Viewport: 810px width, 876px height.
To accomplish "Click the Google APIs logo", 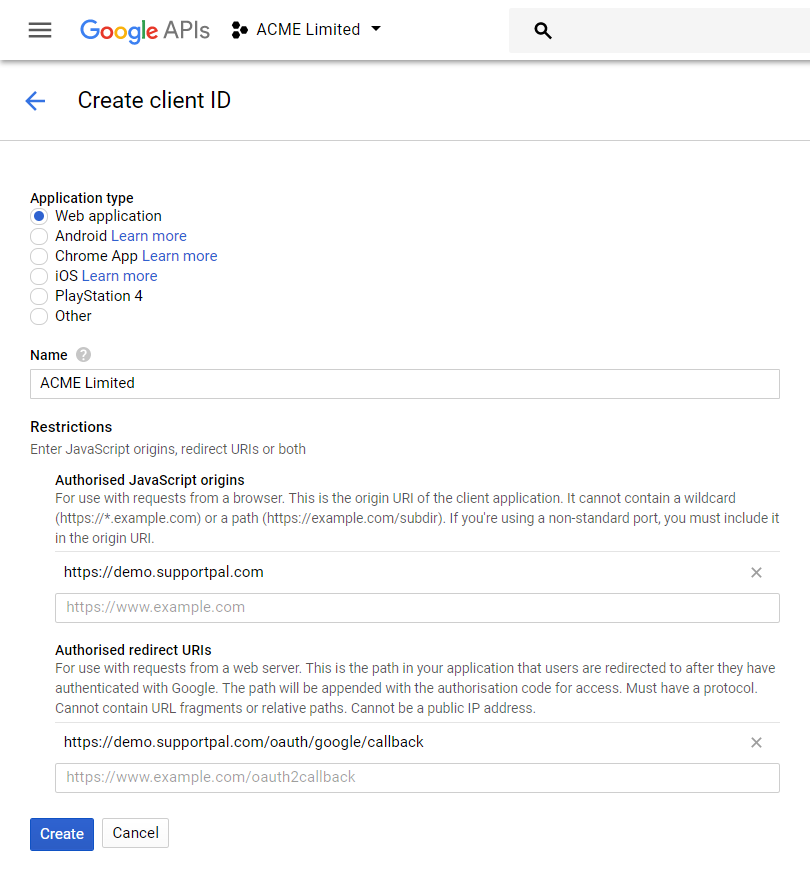I will (145, 30).
